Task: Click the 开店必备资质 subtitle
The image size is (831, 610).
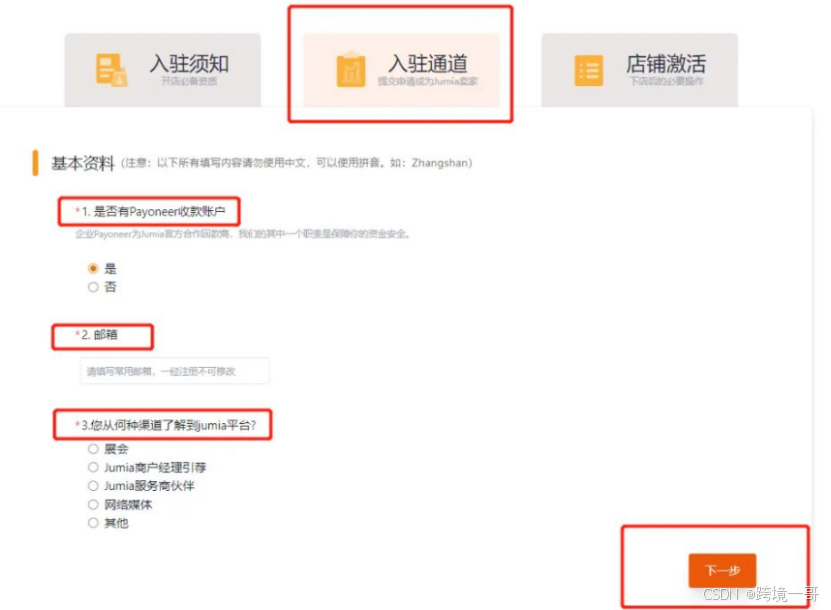Action: click(189, 81)
